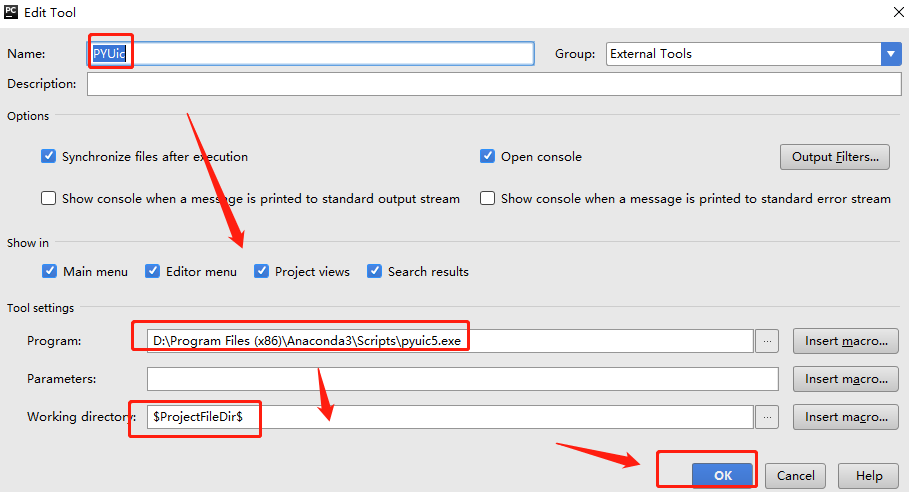Open the Output Filters dialog
Image resolution: width=909 pixels, height=492 pixels.
835,157
